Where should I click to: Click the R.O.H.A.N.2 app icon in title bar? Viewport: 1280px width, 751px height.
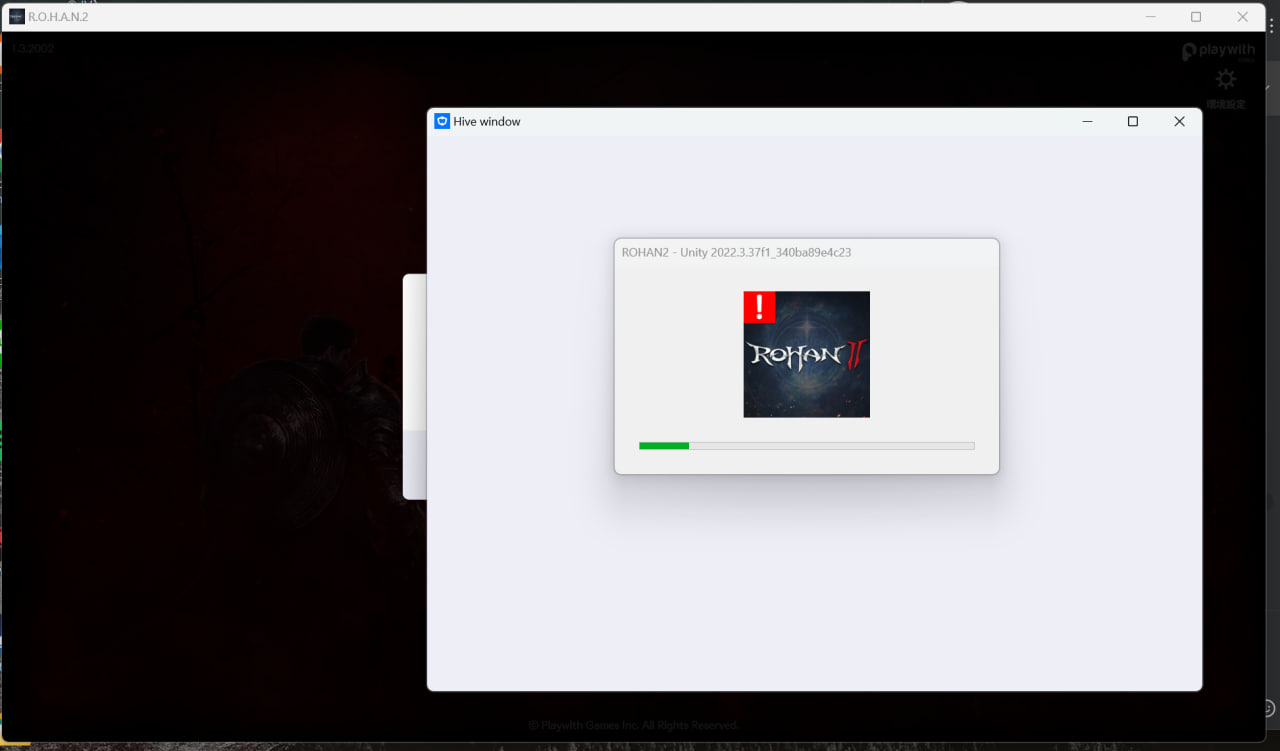[17, 17]
